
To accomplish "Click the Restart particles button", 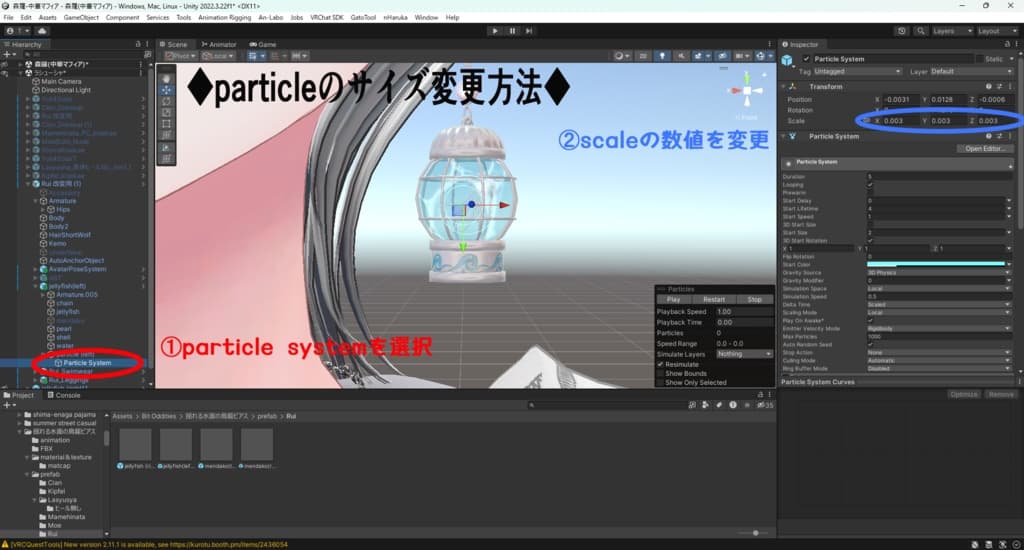I will click(x=714, y=299).
